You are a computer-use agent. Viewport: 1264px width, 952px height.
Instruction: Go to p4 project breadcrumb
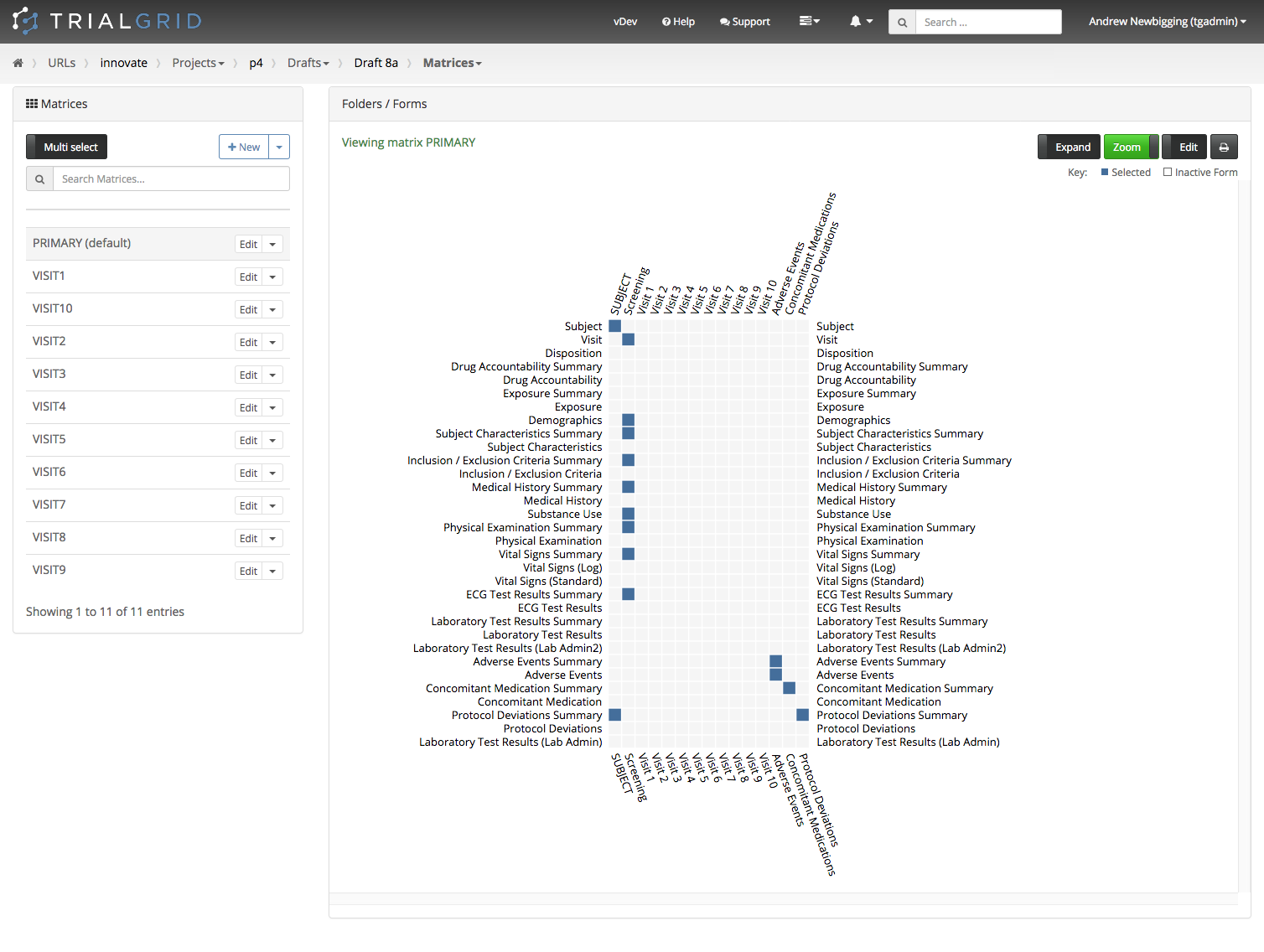pos(256,63)
